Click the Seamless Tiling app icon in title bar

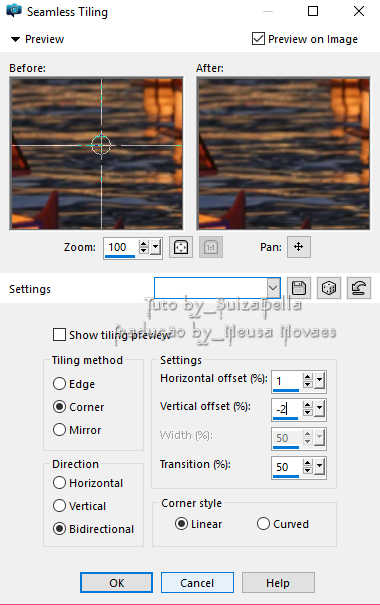(14, 11)
